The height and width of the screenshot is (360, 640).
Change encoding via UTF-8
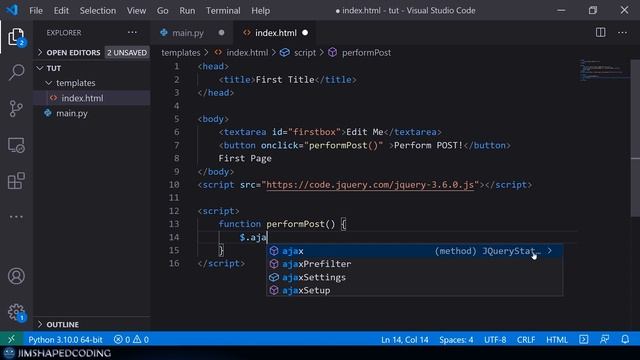495,339
